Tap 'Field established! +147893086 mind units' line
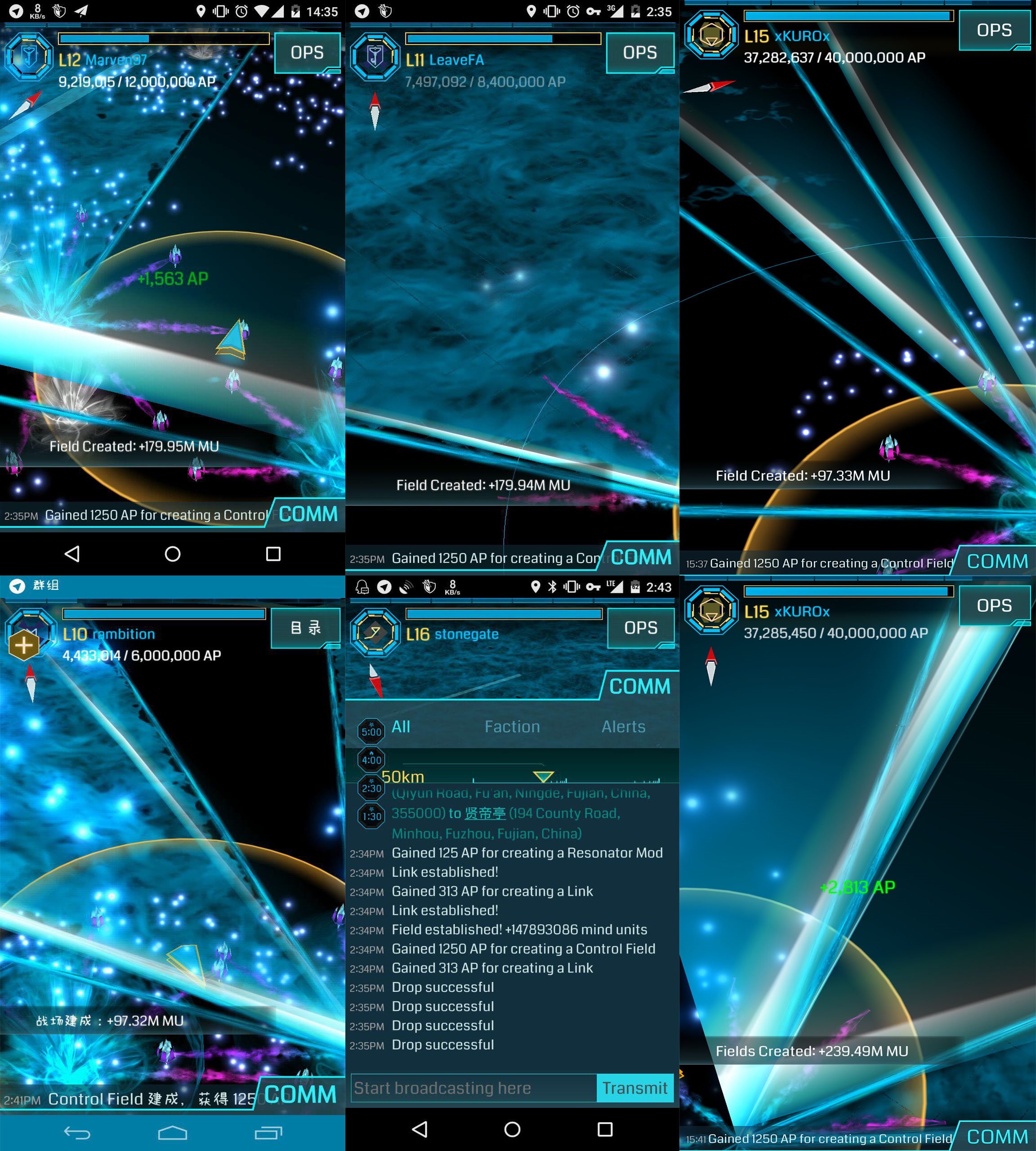Image resolution: width=1036 pixels, height=1151 pixels. (x=519, y=929)
